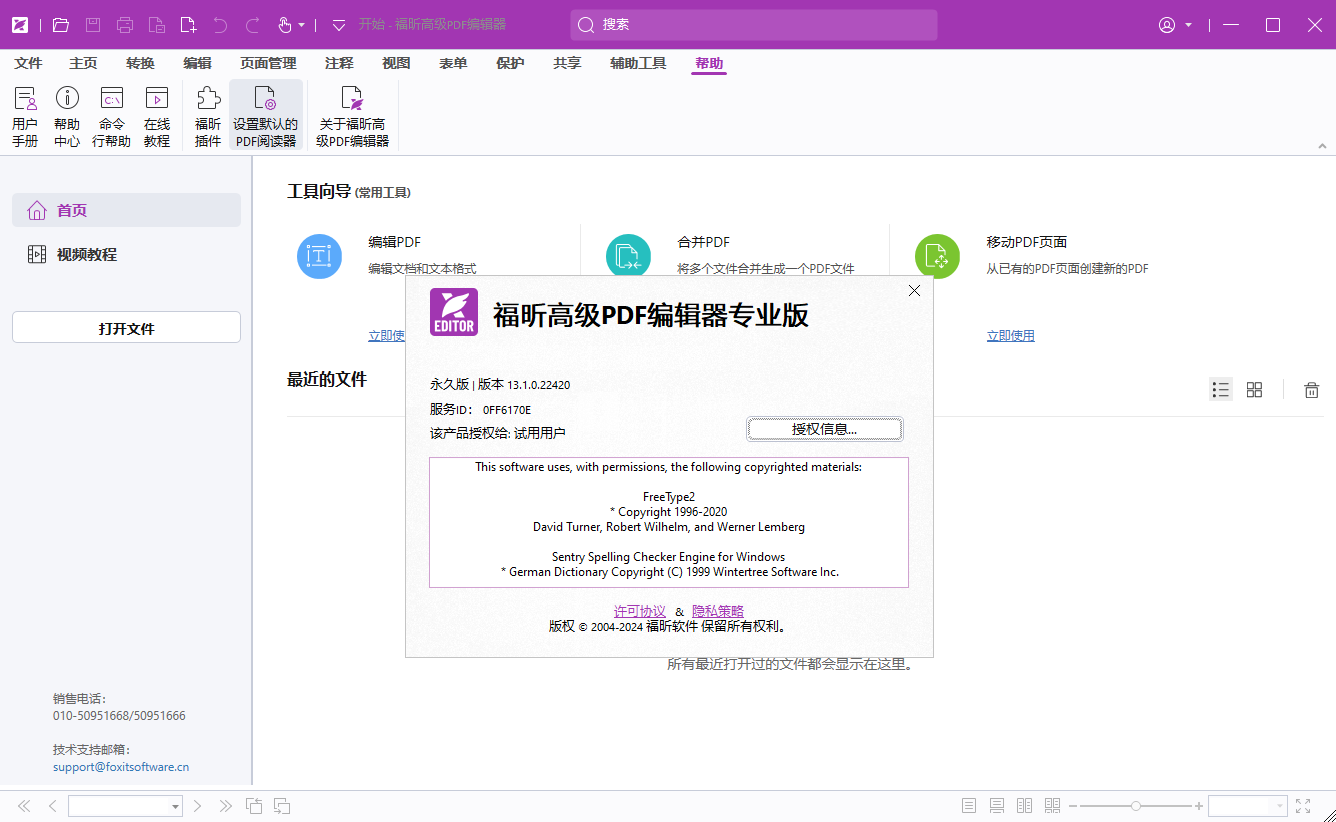
Task: Click the 授权信息... button
Action: [x=825, y=429]
